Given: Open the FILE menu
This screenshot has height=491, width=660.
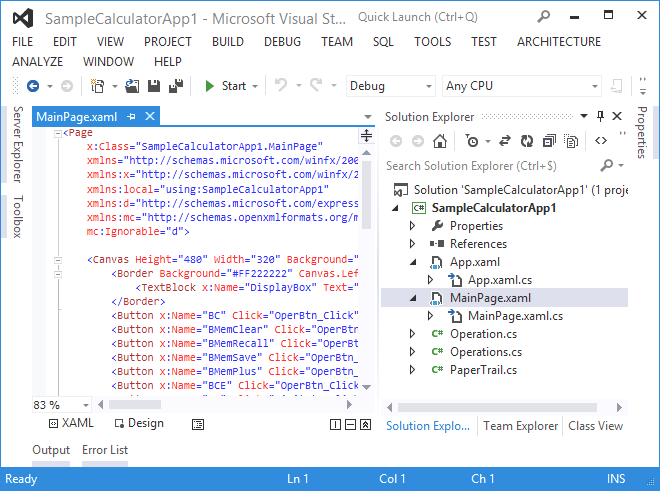Looking at the screenshot, I should (22, 42).
